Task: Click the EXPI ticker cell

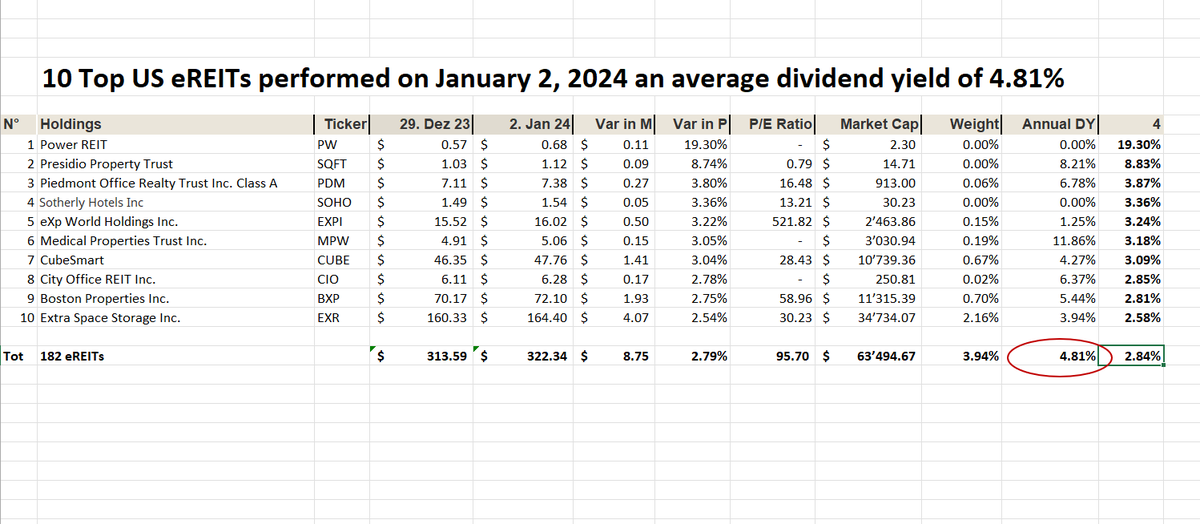Action: (342, 221)
